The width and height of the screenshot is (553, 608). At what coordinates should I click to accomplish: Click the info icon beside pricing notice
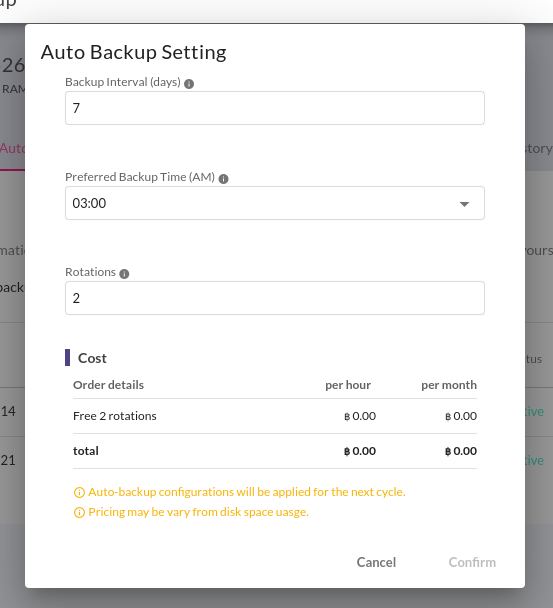coord(79,513)
